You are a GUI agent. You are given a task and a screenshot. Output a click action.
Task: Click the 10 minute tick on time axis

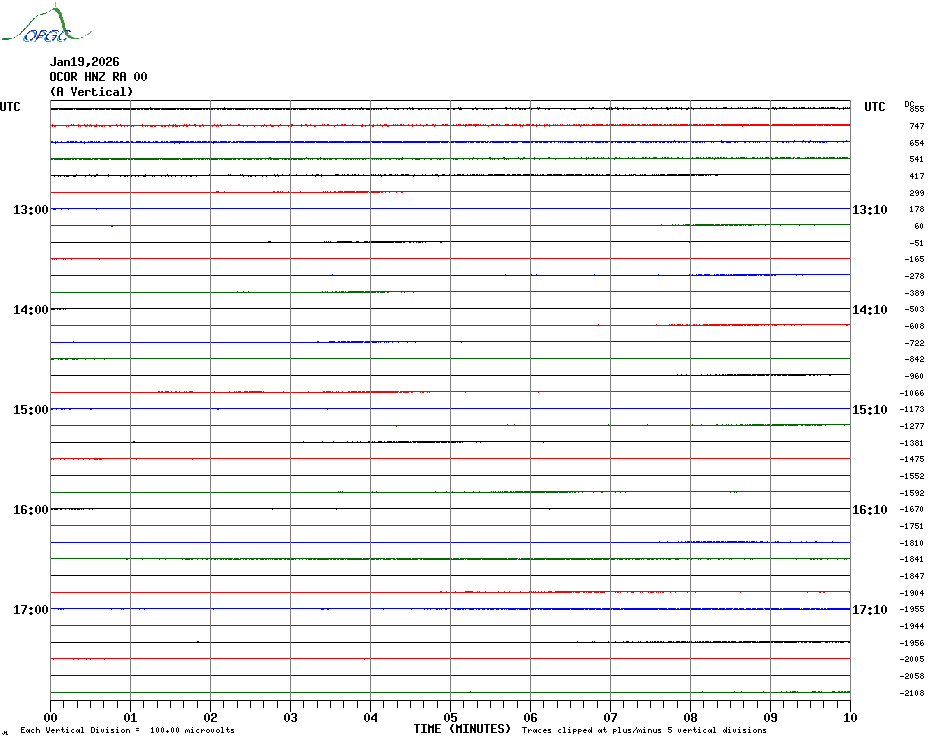point(849,717)
